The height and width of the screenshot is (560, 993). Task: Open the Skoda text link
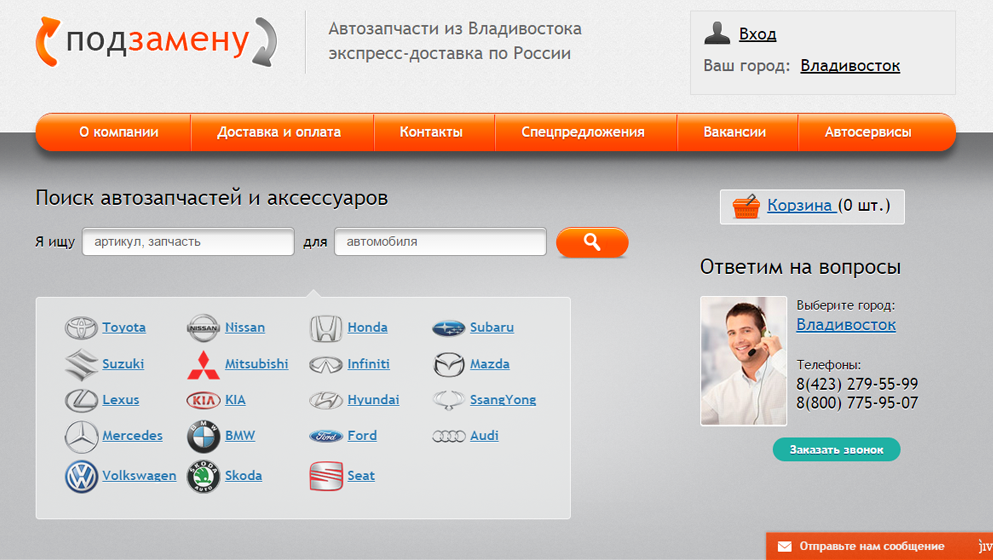point(243,475)
